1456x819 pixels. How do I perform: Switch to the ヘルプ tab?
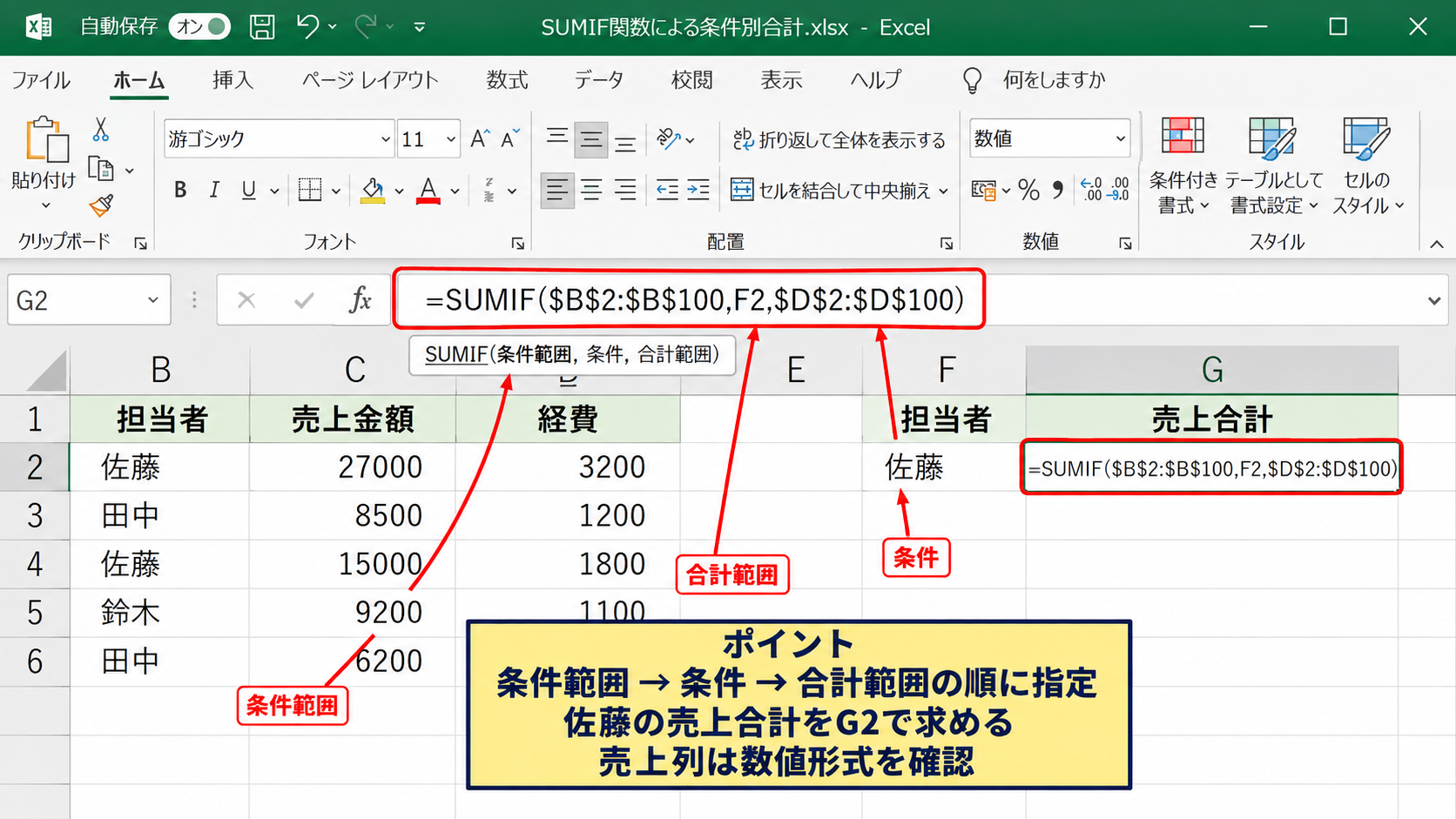pos(876,80)
